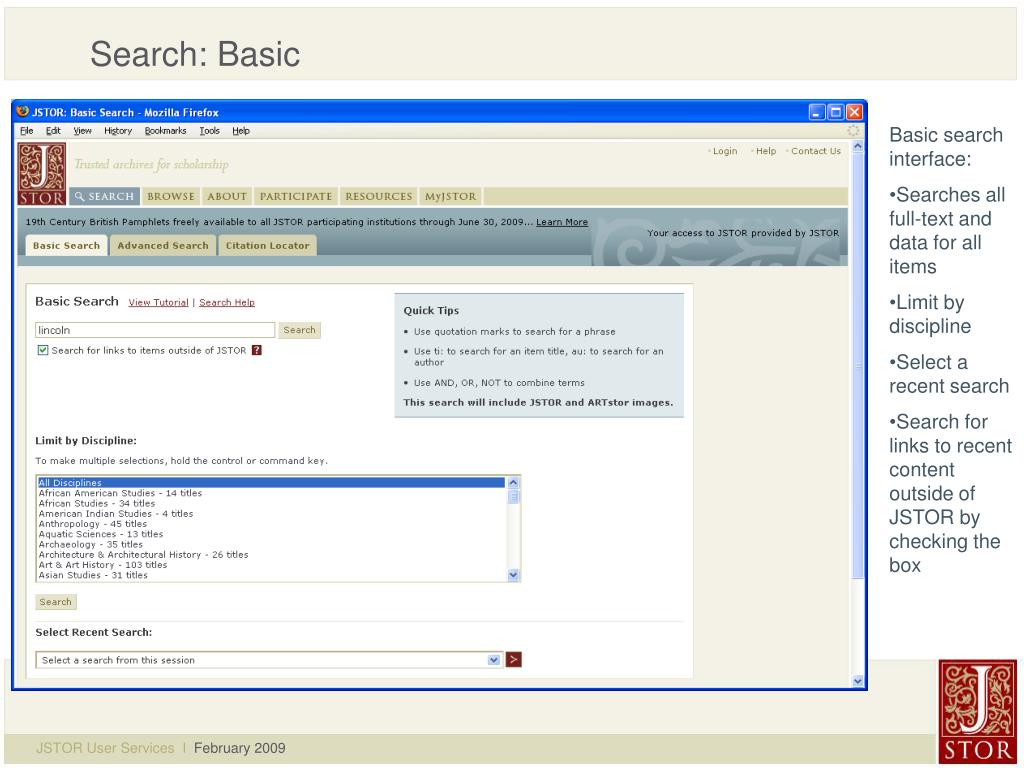The image size is (1024, 768).
Task: Minimize the Firefox window
Action: point(817,112)
